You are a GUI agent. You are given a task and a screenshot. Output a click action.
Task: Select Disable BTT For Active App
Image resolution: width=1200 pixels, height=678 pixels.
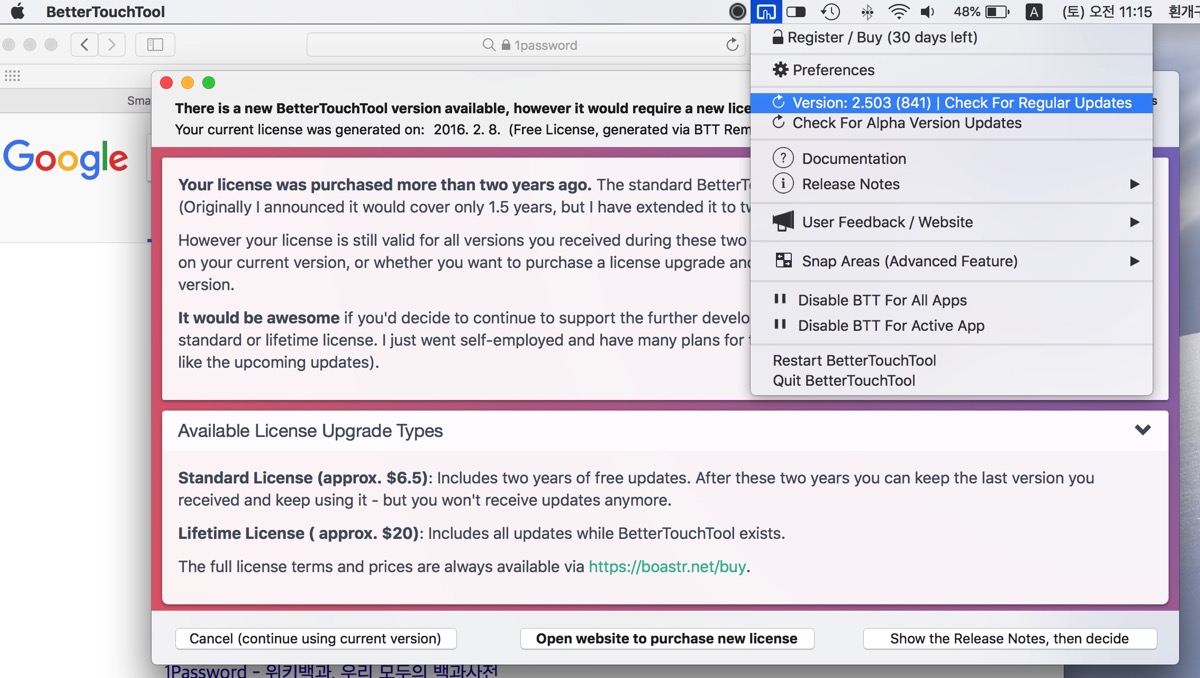pos(951,325)
